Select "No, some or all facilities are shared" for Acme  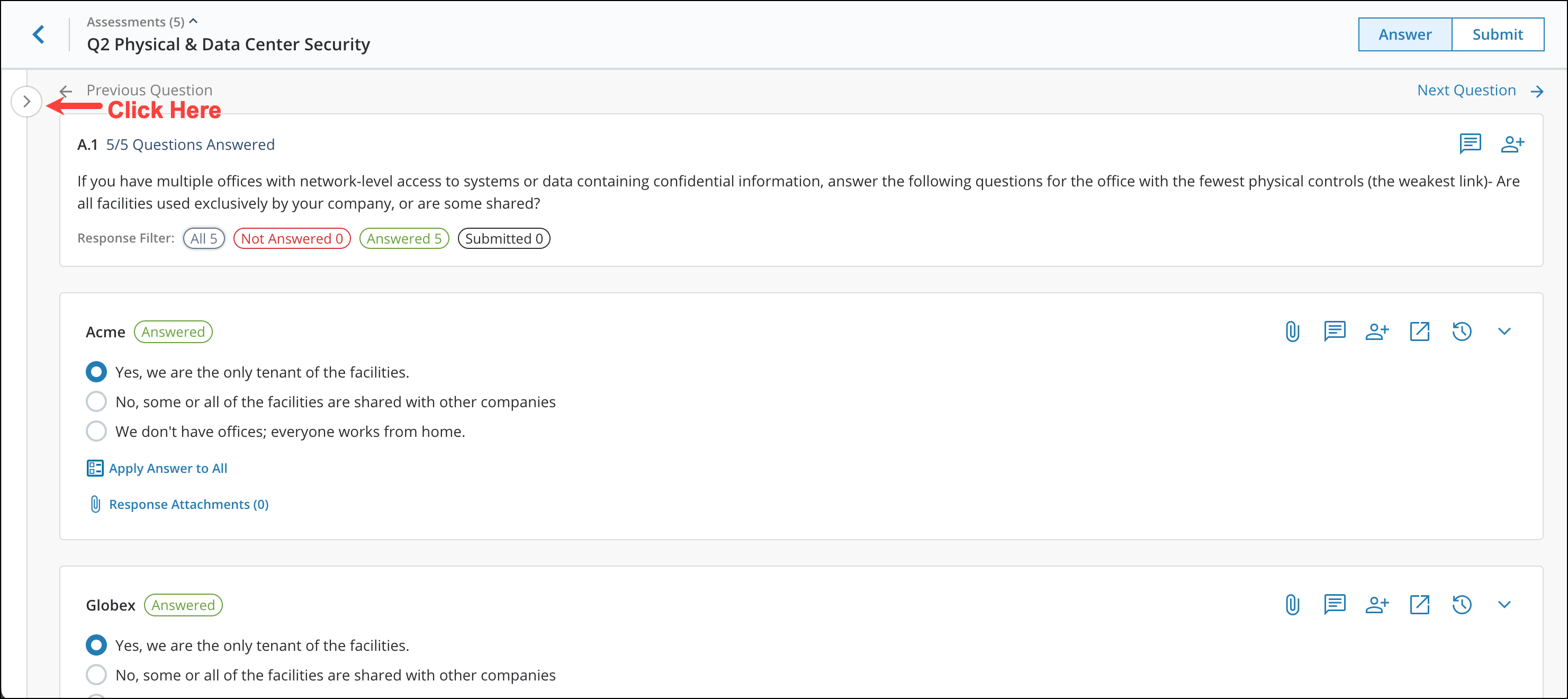(96, 401)
